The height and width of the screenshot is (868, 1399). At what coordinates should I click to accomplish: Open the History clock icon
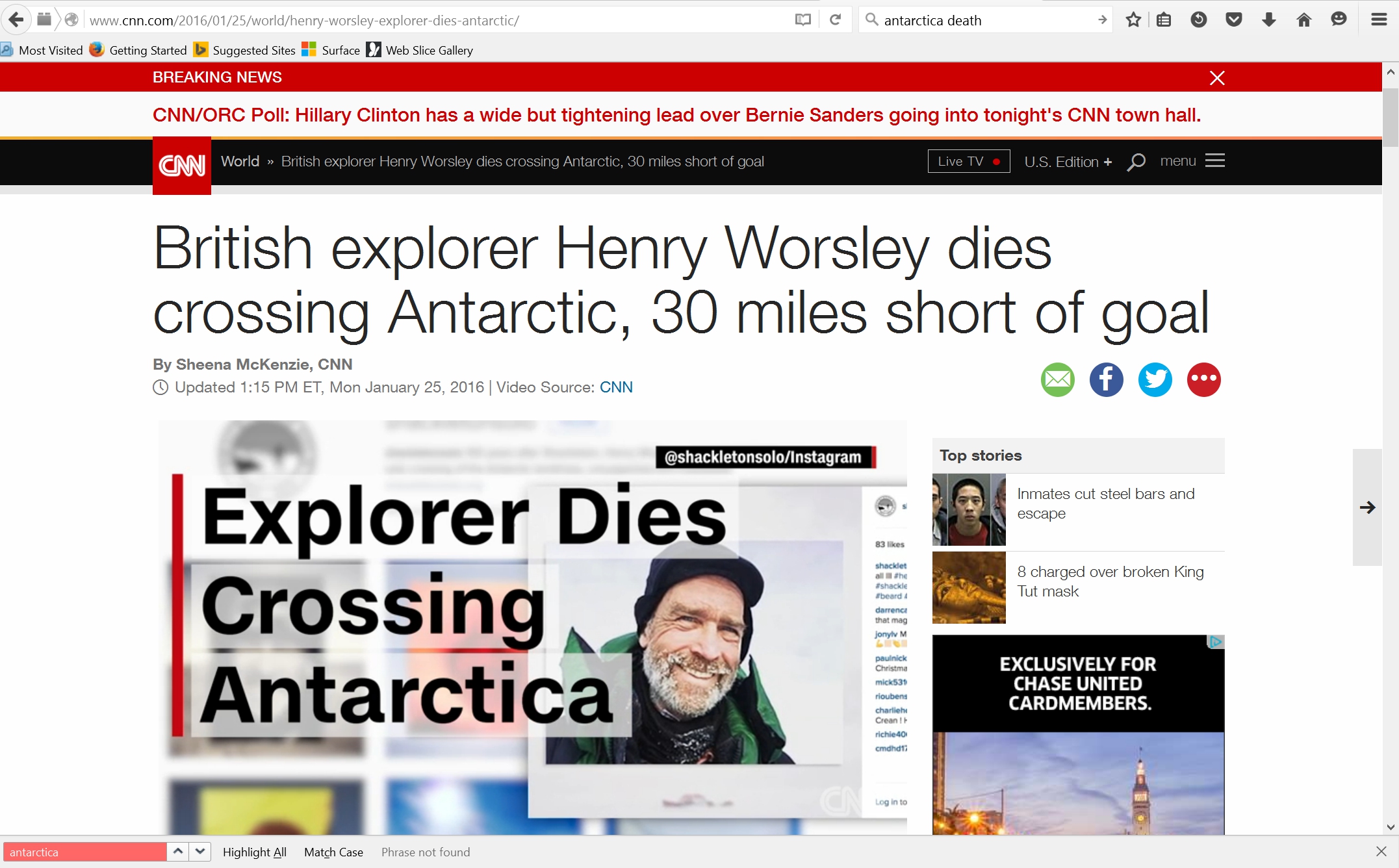[1199, 20]
